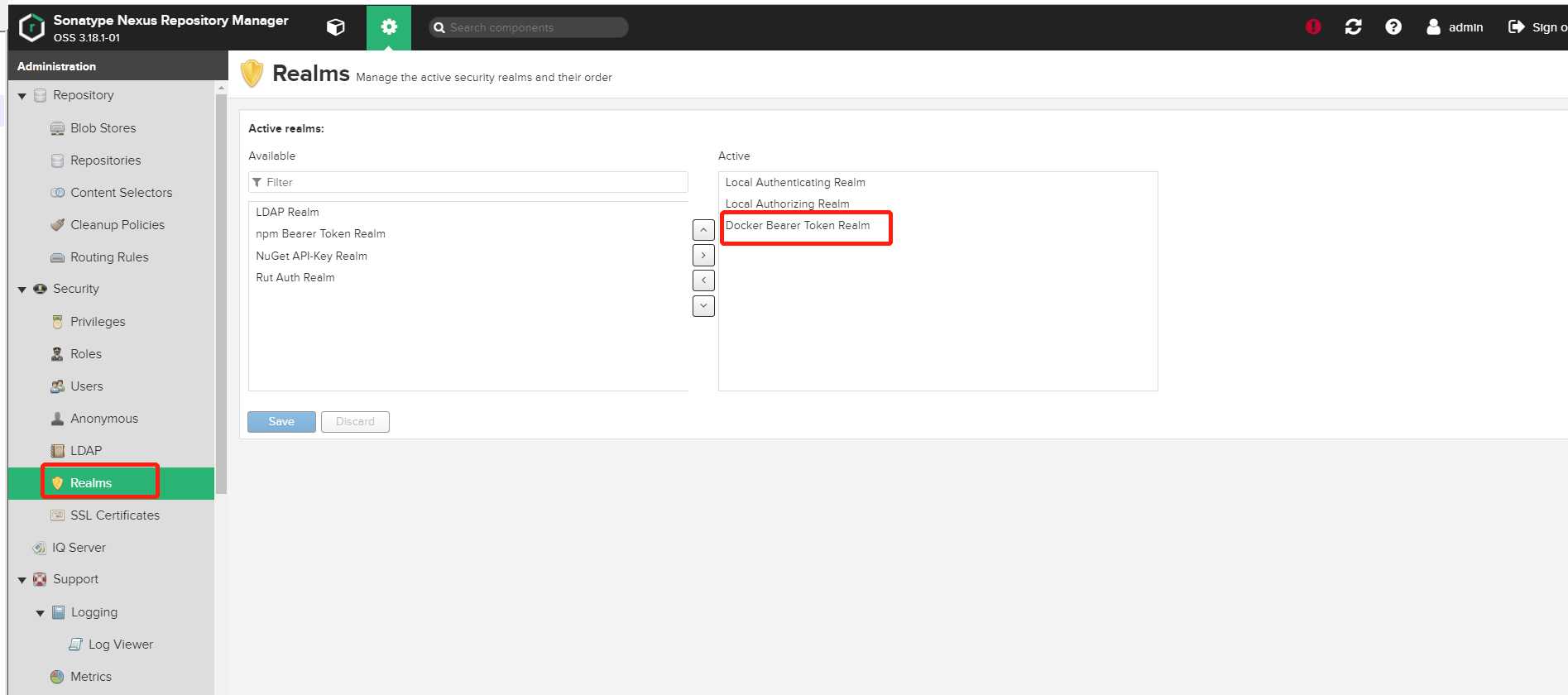
Task: Click the Cleanup Policies broom icon
Action: click(x=57, y=225)
